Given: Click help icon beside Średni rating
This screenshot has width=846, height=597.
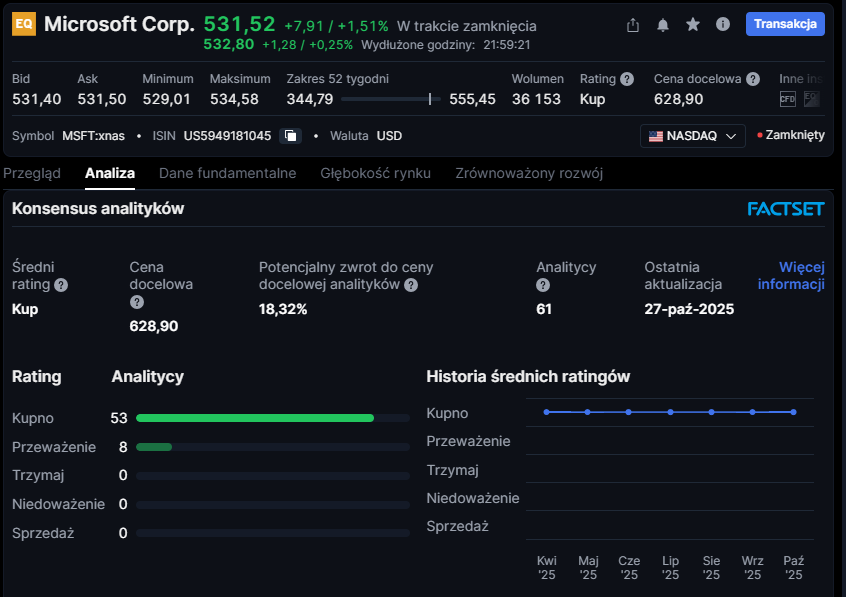Looking at the screenshot, I should 62,285.
